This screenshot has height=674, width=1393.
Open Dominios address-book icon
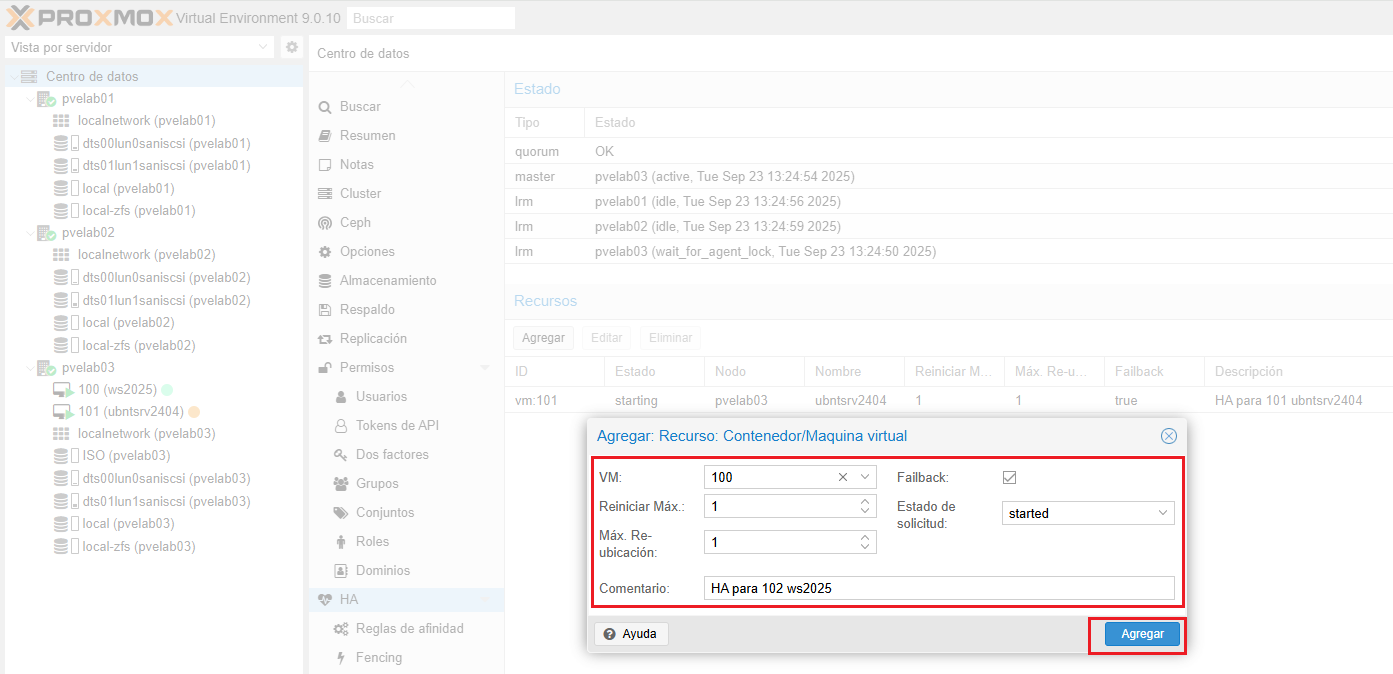pos(340,571)
